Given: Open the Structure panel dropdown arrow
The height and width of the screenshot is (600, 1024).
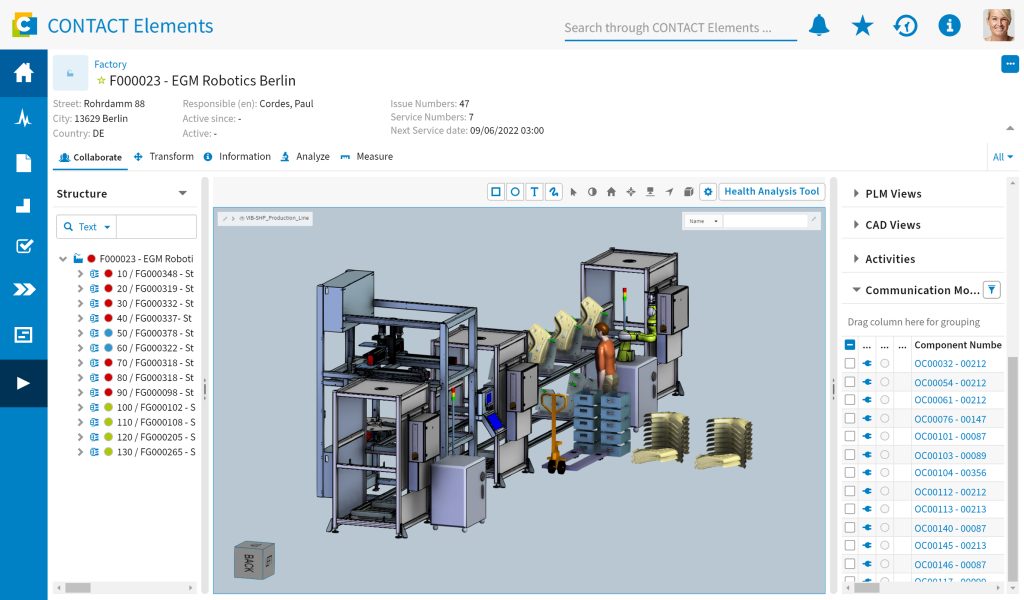Looking at the screenshot, I should tap(182, 194).
